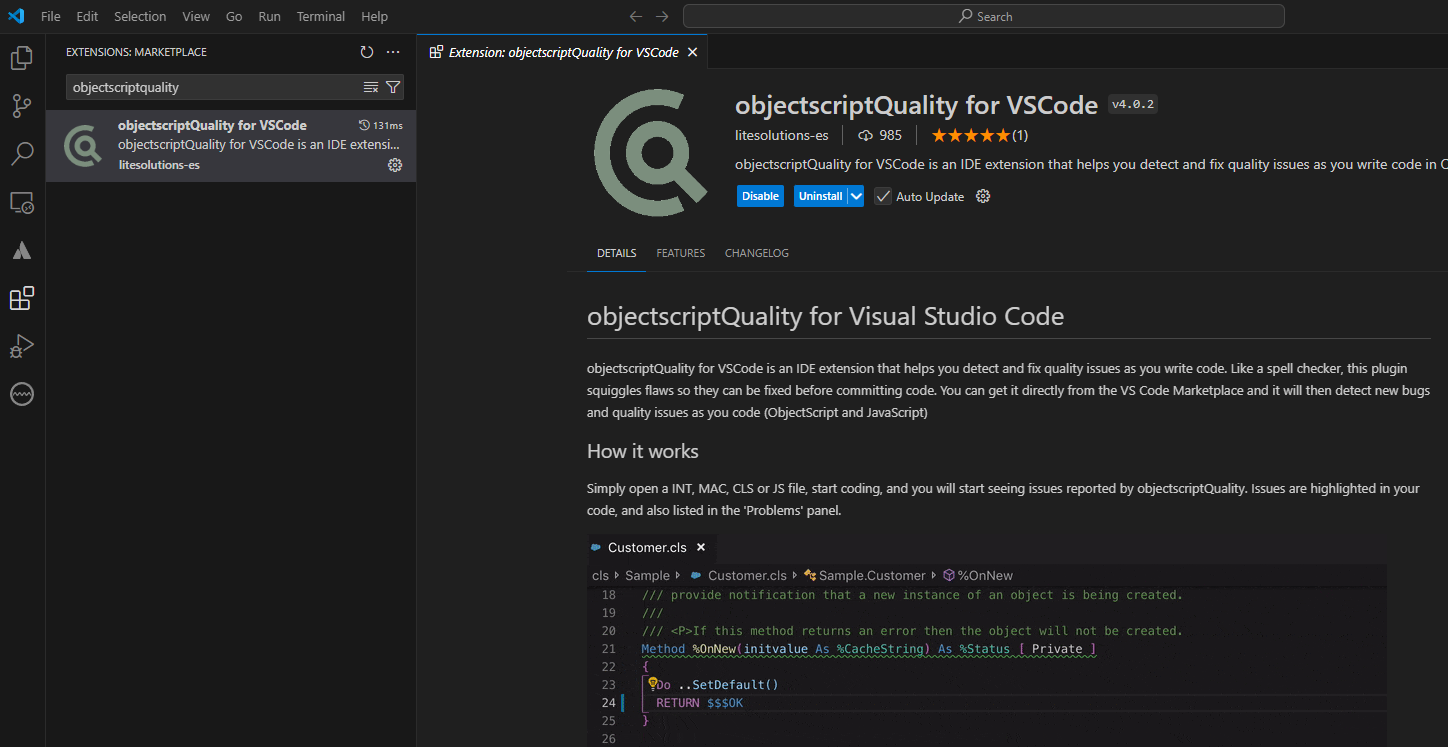Switch to the FEATURES tab
This screenshot has width=1448, height=747.
[x=681, y=253]
